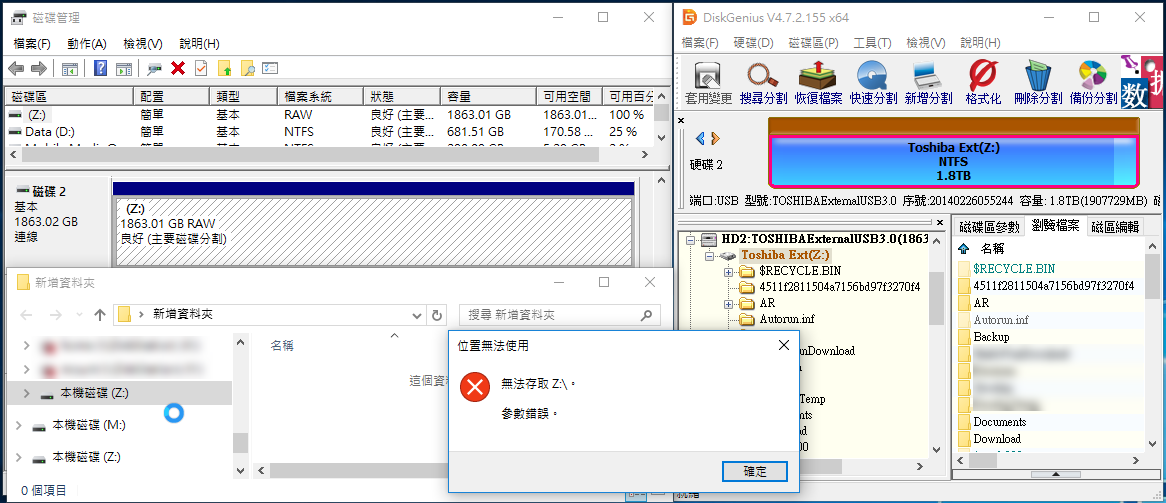
Task: Click orange next-disk arrow in DiskGenius
Action: pos(715,138)
